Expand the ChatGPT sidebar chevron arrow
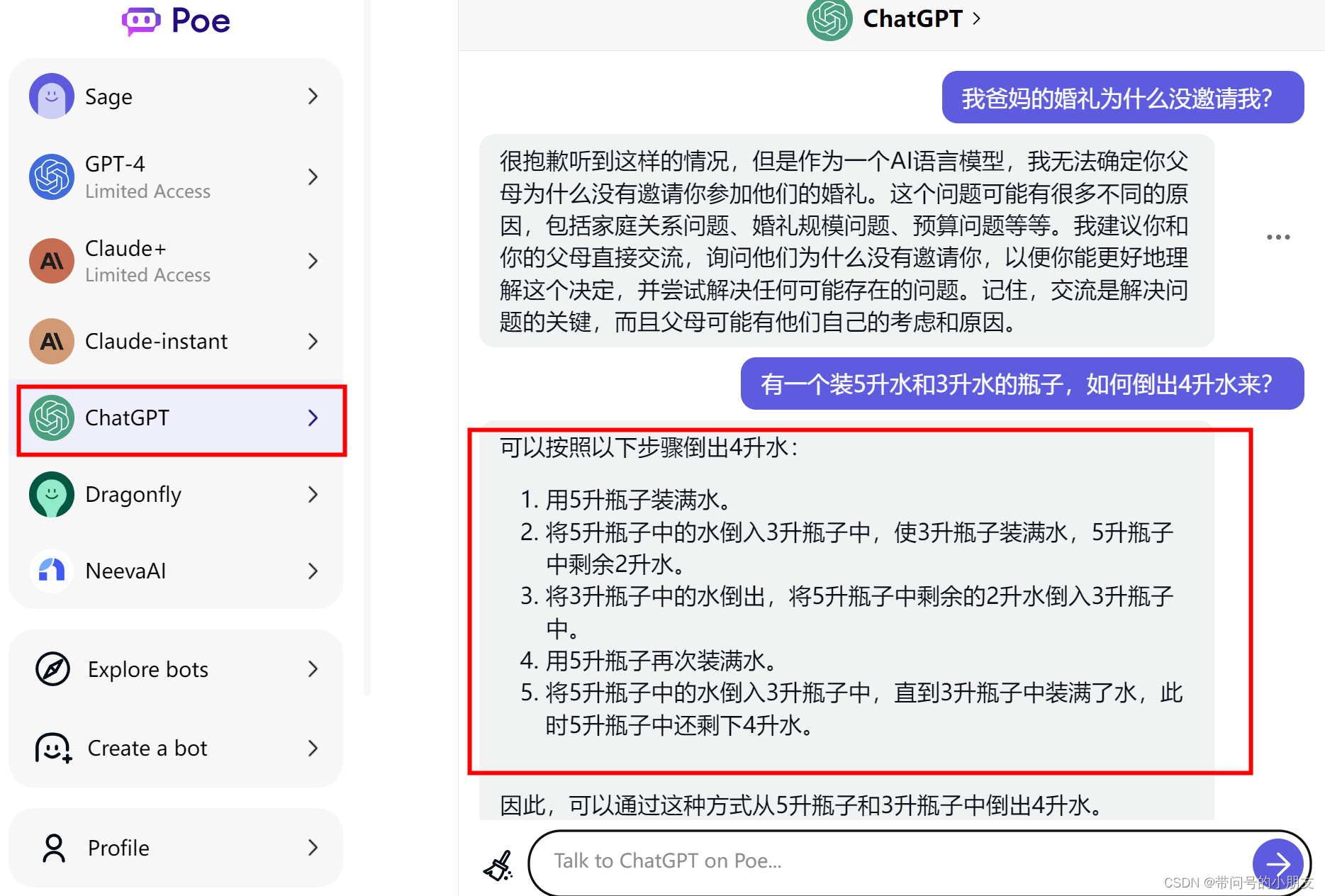Image resolution: width=1325 pixels, height=896 pixels. tap(313, 418)
